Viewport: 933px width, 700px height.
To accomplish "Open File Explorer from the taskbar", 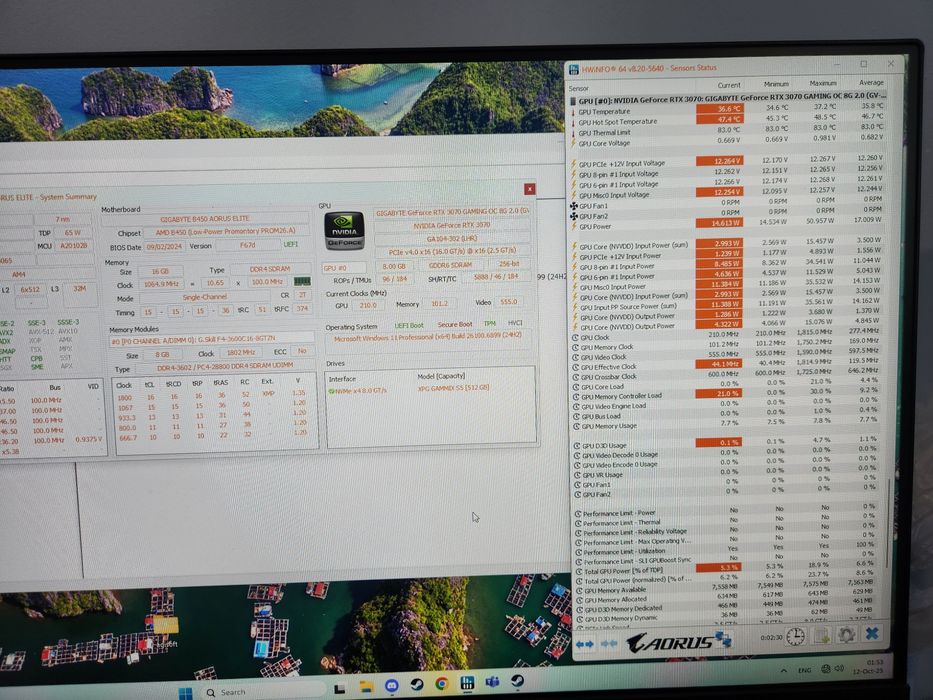I will pyautogui.click(x=366, y=688).
